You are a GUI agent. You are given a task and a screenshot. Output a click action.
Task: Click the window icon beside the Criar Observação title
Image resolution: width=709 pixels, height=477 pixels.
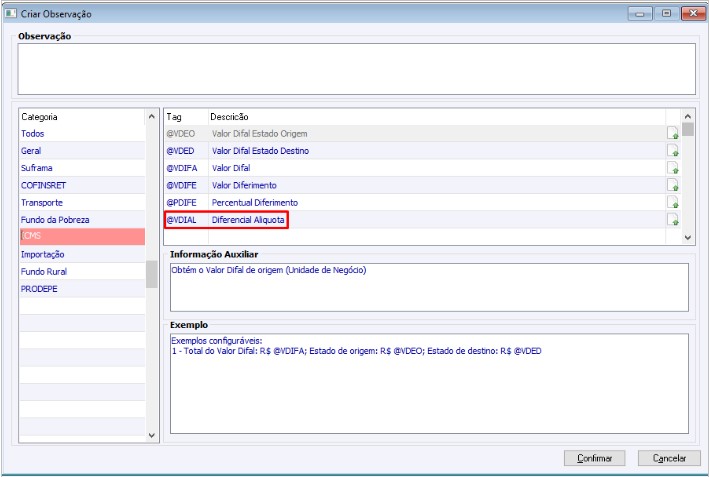tap(10, 14)
